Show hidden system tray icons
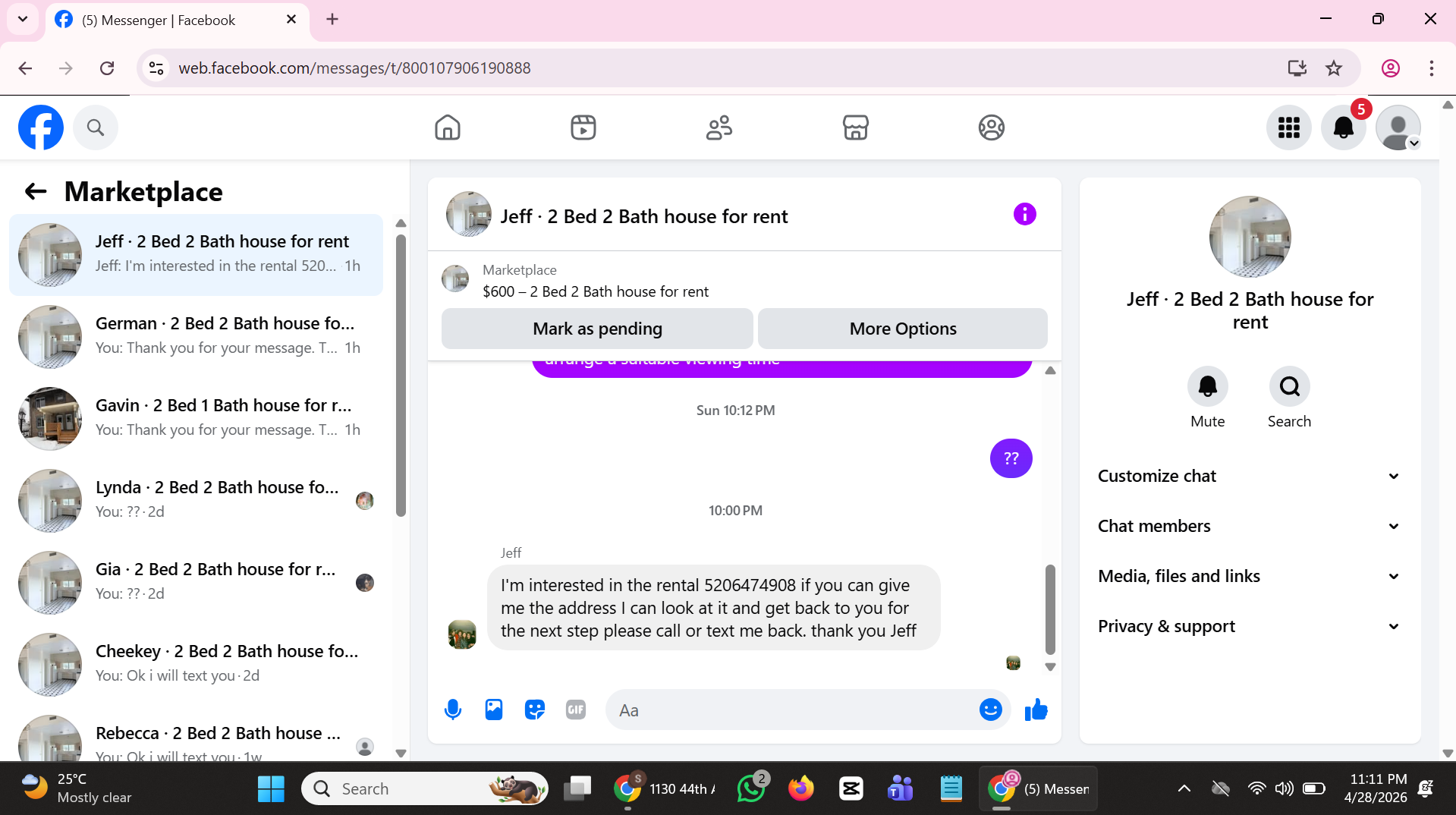This screenshot has height=815, width=1456. point(1184,789)
